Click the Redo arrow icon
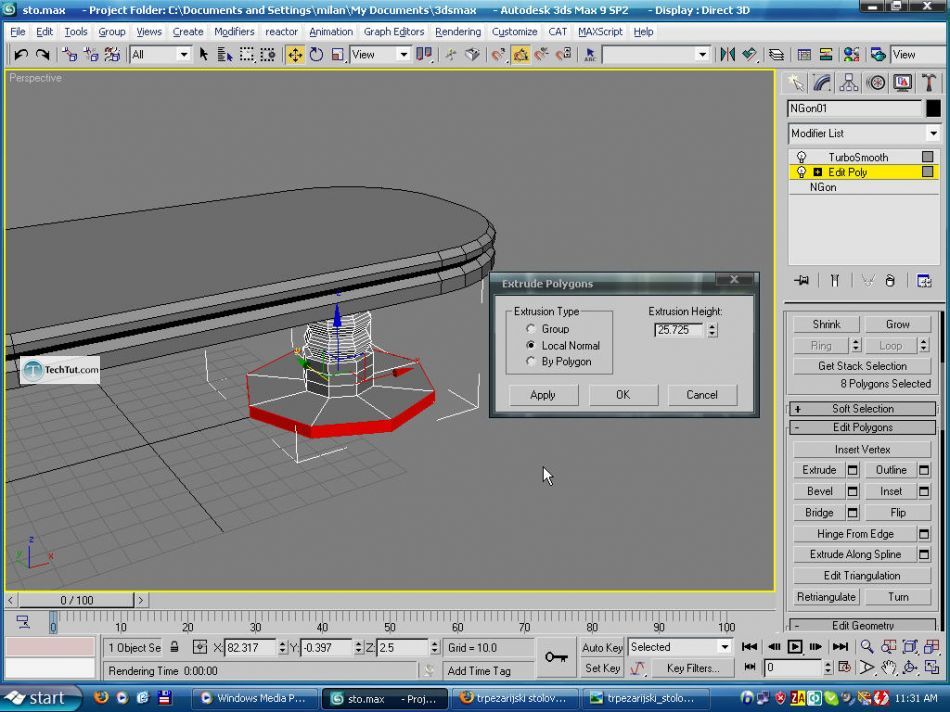 (42, 55)
